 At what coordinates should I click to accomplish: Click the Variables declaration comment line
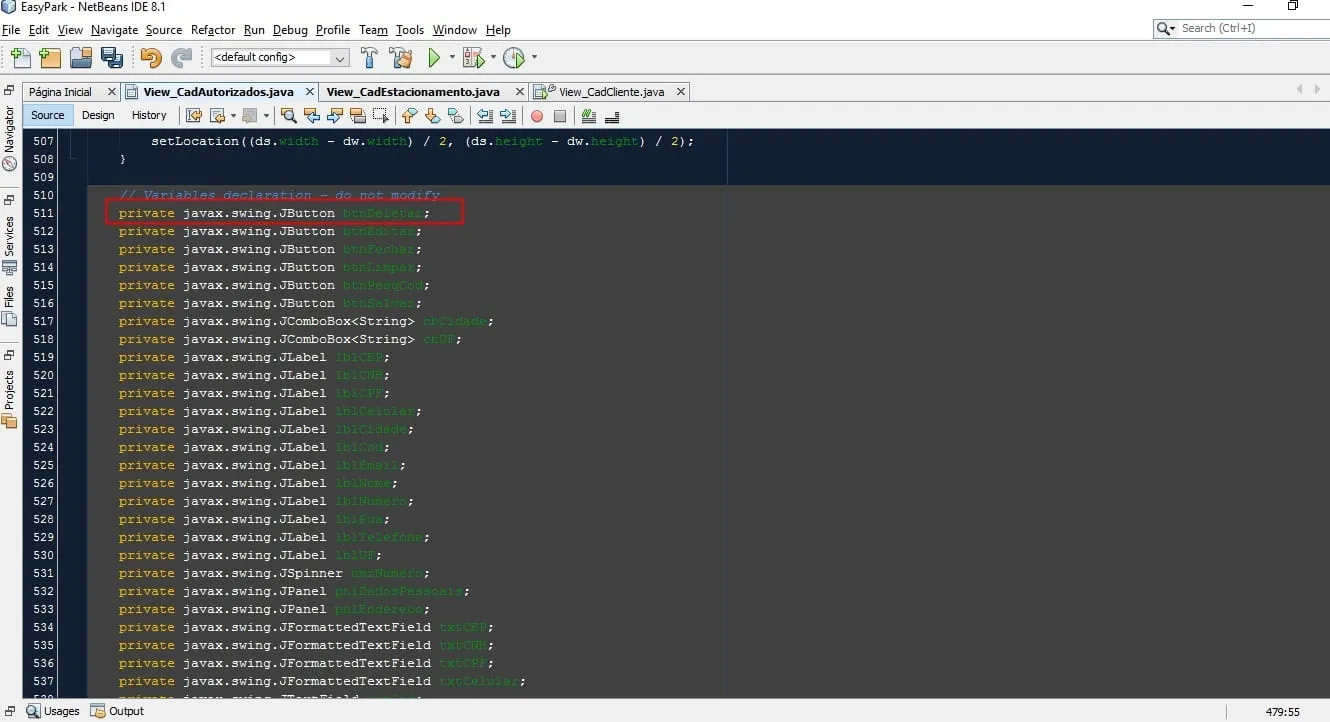pyautogui.click(x=279, y=195)
